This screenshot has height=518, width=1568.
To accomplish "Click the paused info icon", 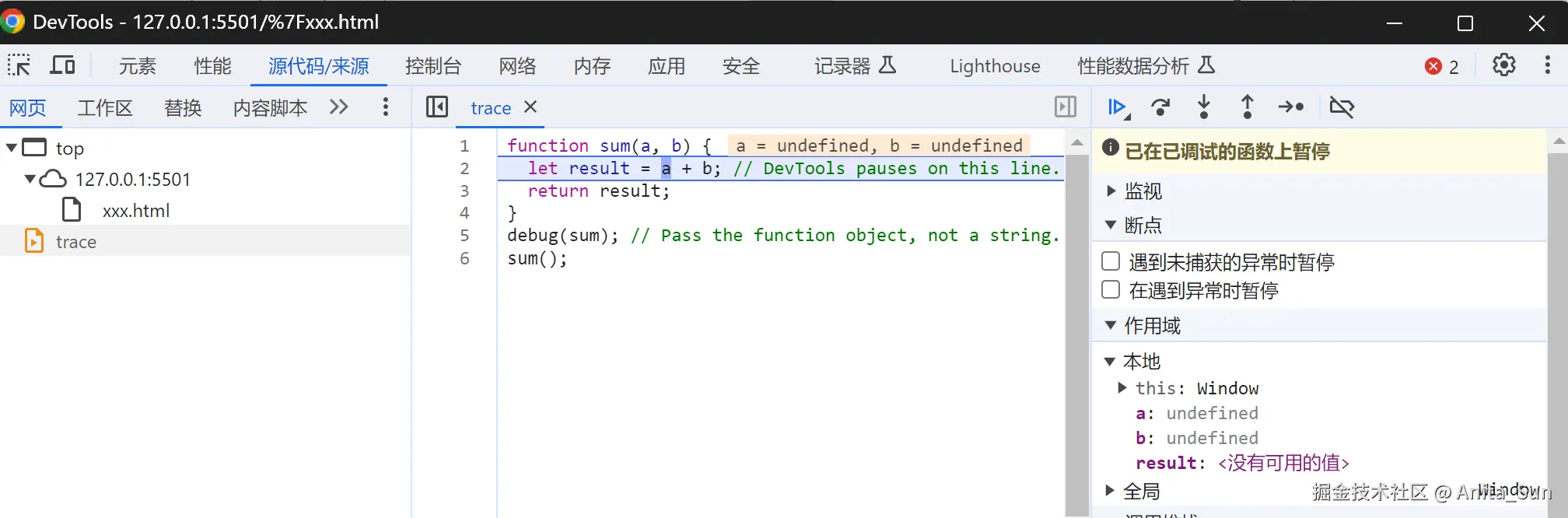I will 1111,147.
